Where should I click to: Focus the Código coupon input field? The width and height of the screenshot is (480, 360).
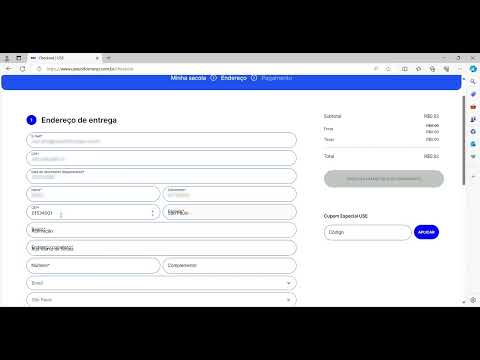tap(368, 232)
